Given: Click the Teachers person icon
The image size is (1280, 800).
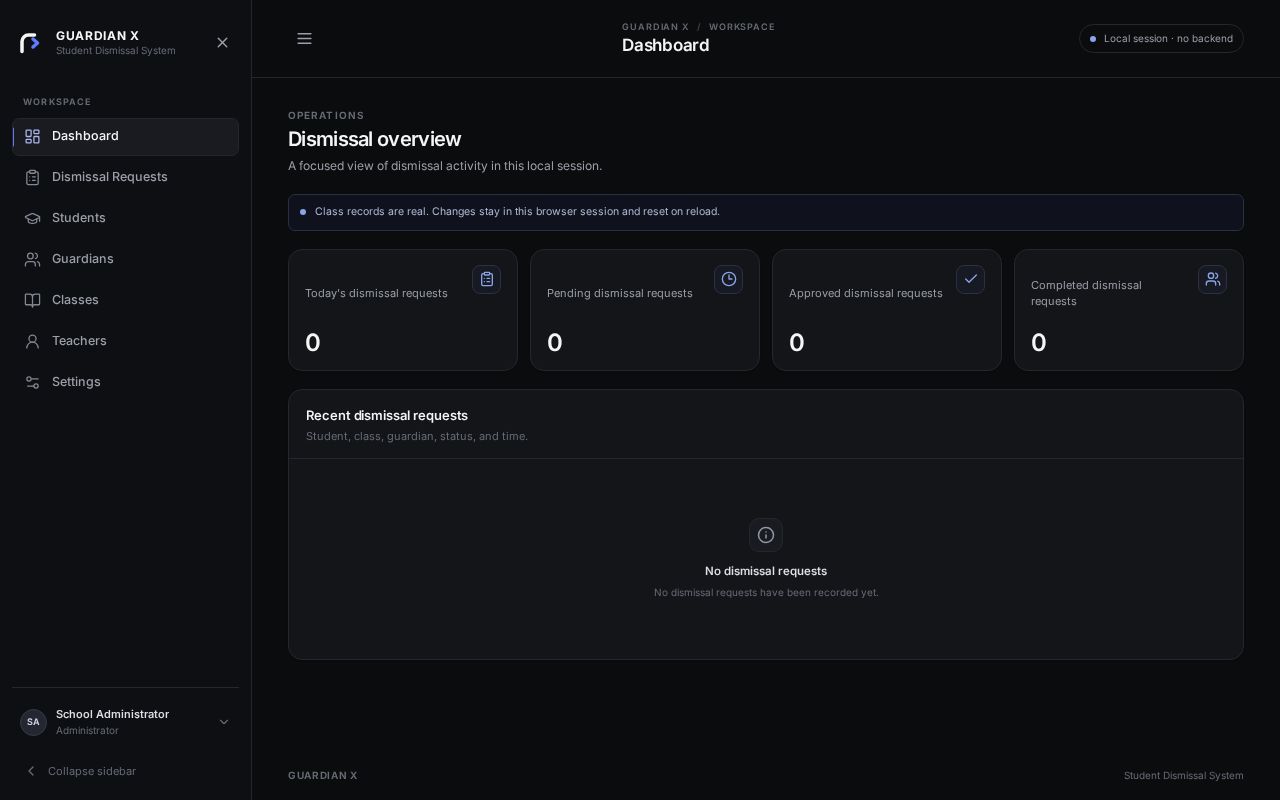Looking at the screenshot, I should (32, 341).
